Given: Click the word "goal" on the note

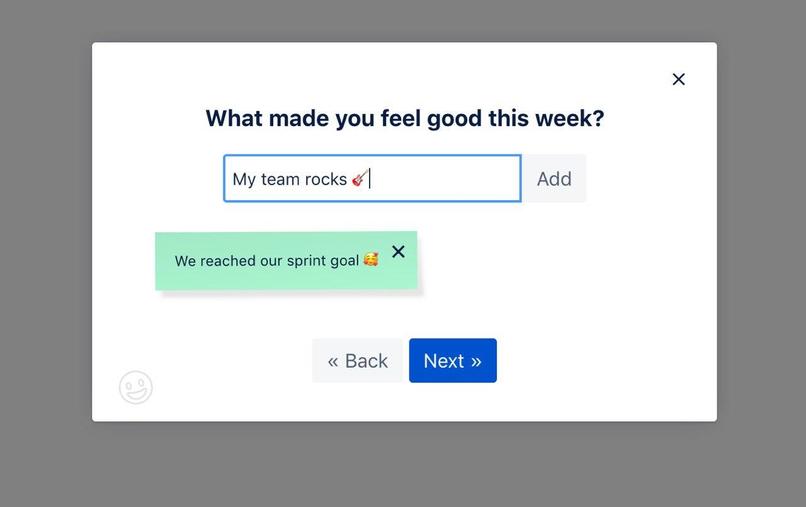Looking at the screenshot, I should tap(344, 261).
